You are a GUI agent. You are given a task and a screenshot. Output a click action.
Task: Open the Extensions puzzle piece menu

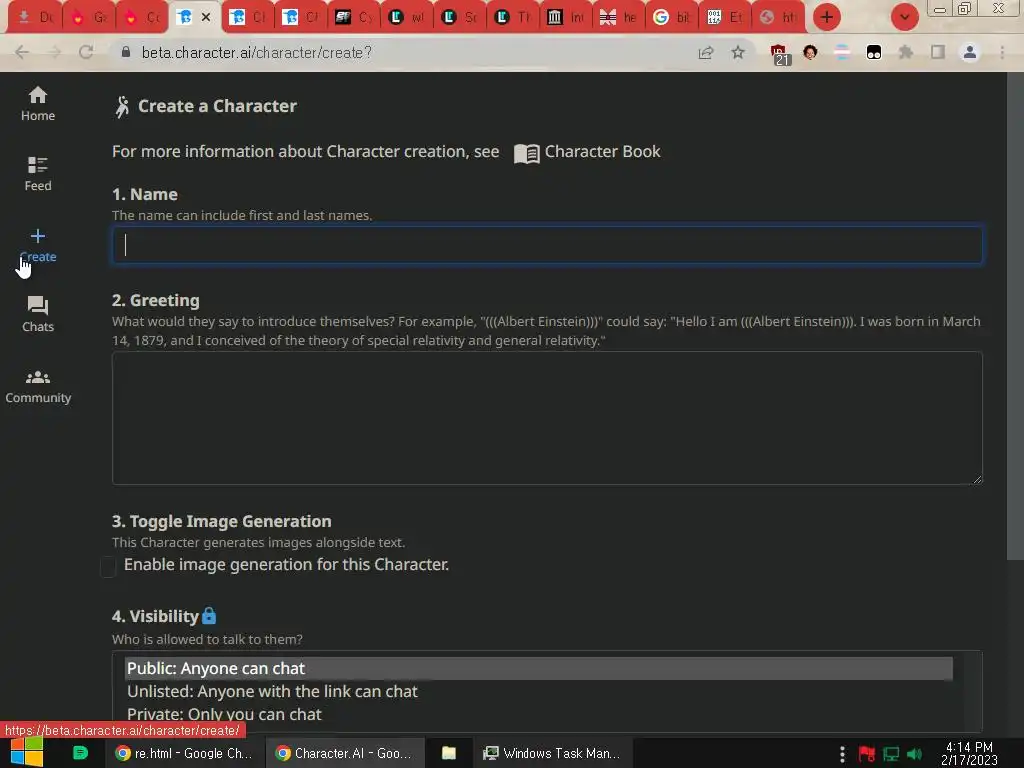(x=906, y=52)
